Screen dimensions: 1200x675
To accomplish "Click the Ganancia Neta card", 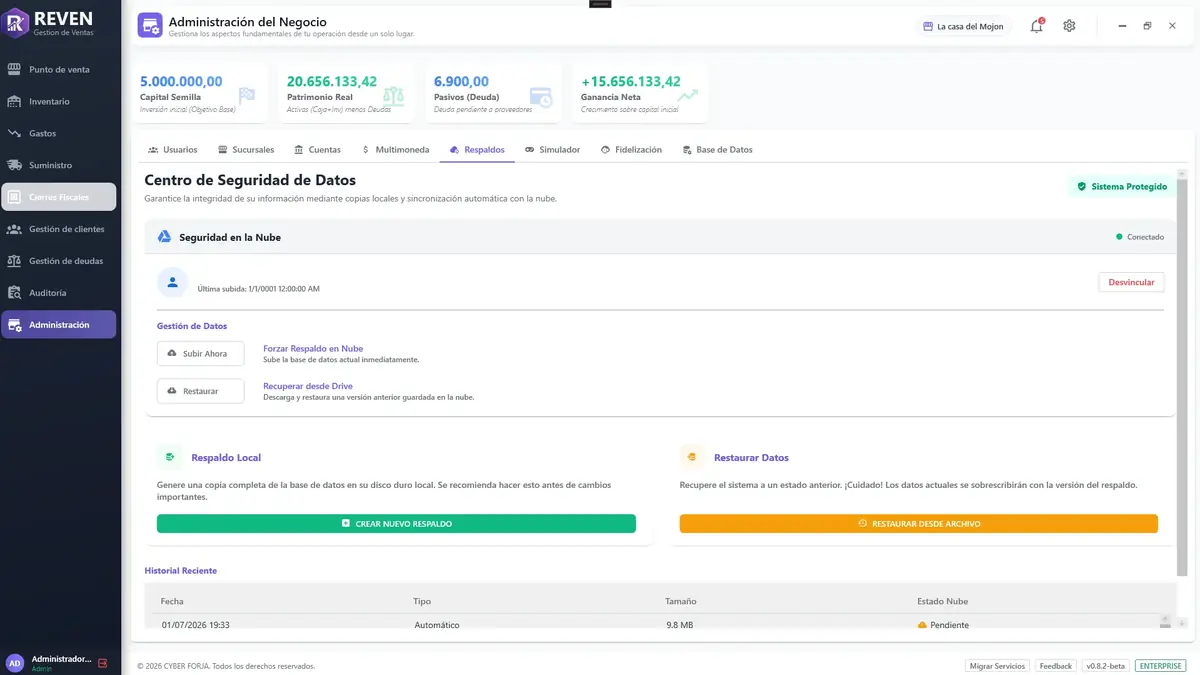I will tap(641, 93).
